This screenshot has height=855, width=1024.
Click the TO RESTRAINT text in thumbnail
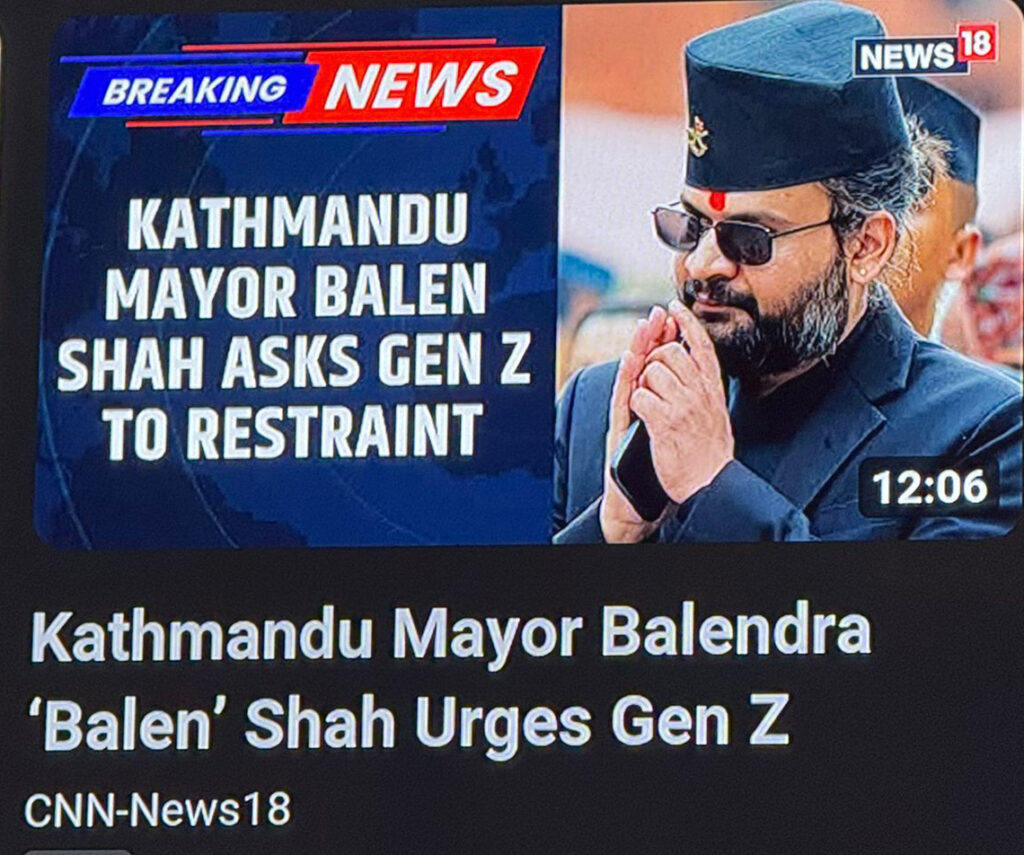coord(291,431)
